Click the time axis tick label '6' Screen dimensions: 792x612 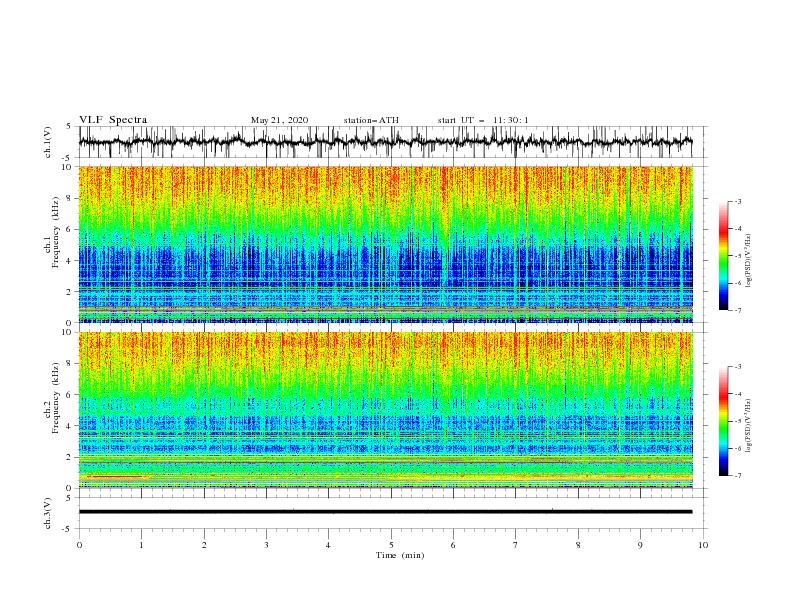[453, 545]
